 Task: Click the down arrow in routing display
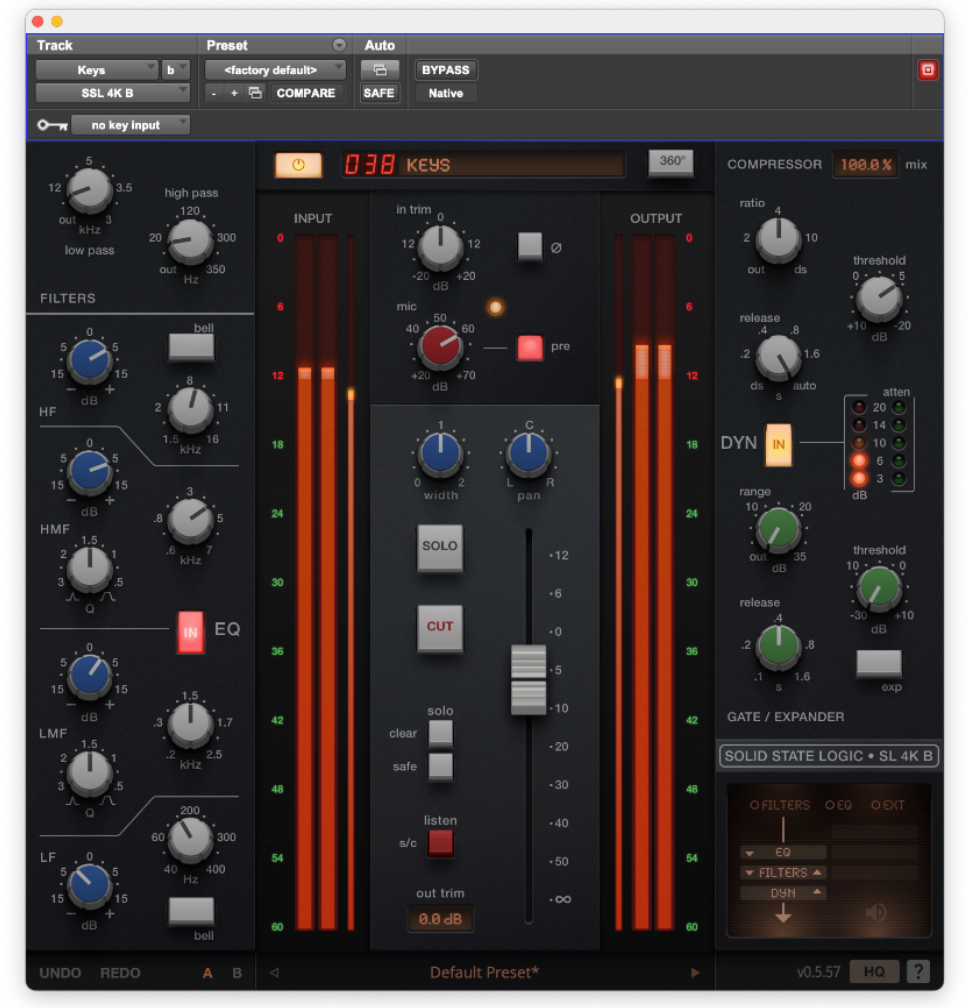click(783, 914)
